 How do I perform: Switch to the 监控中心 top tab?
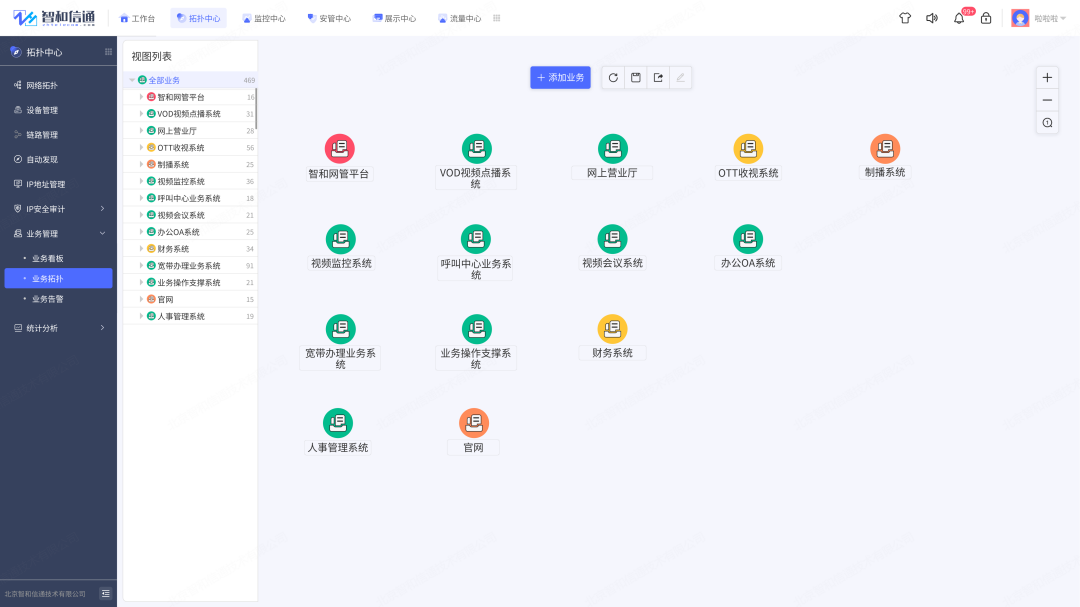coord(264,19)
